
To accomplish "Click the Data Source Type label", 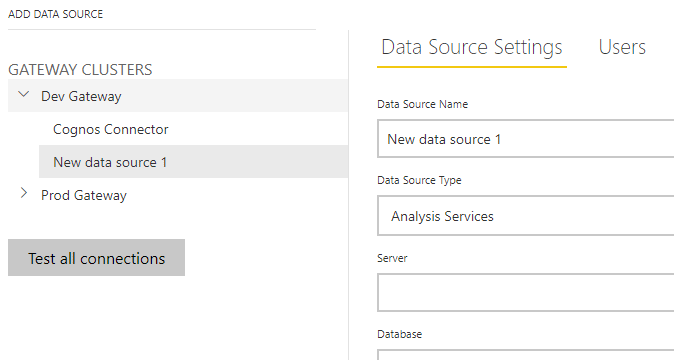I will point(419,180).
